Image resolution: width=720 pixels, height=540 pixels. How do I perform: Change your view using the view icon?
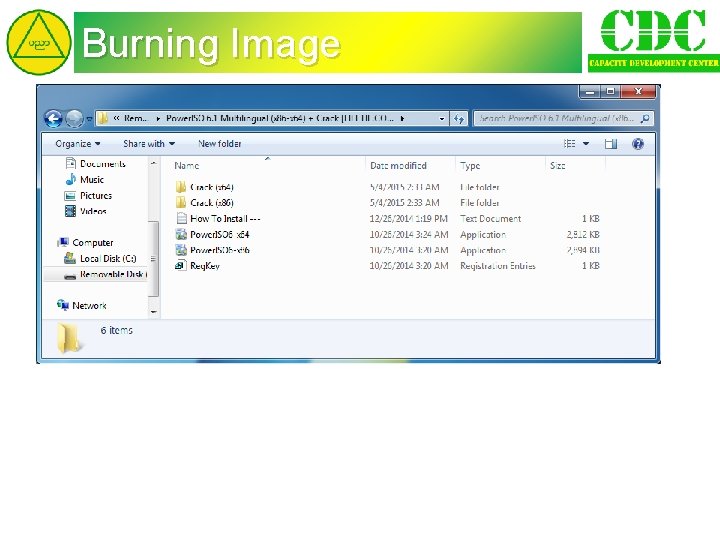coord(570,144)
